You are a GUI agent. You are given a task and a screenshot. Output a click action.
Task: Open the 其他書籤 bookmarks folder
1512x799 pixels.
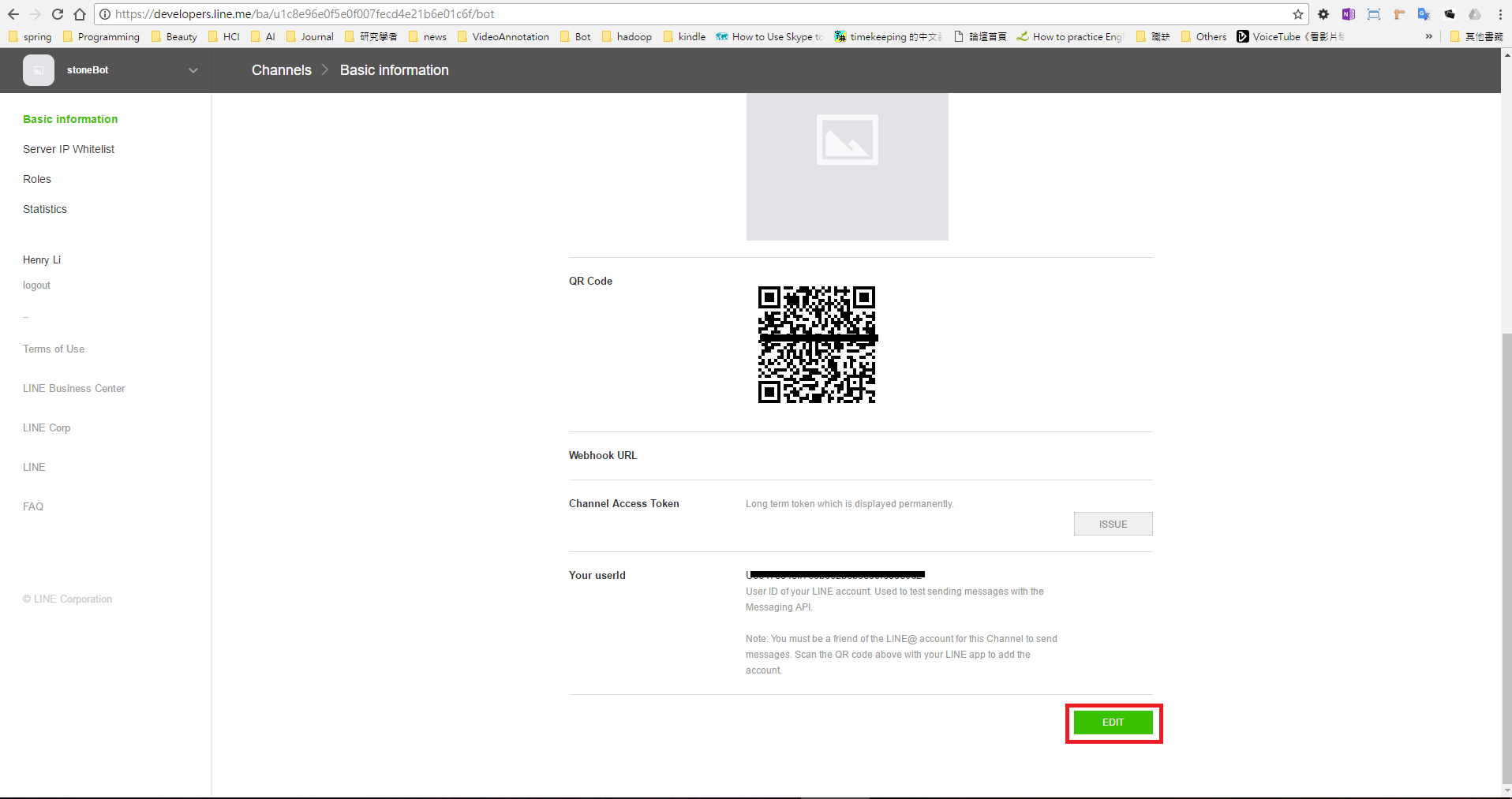1476,36
